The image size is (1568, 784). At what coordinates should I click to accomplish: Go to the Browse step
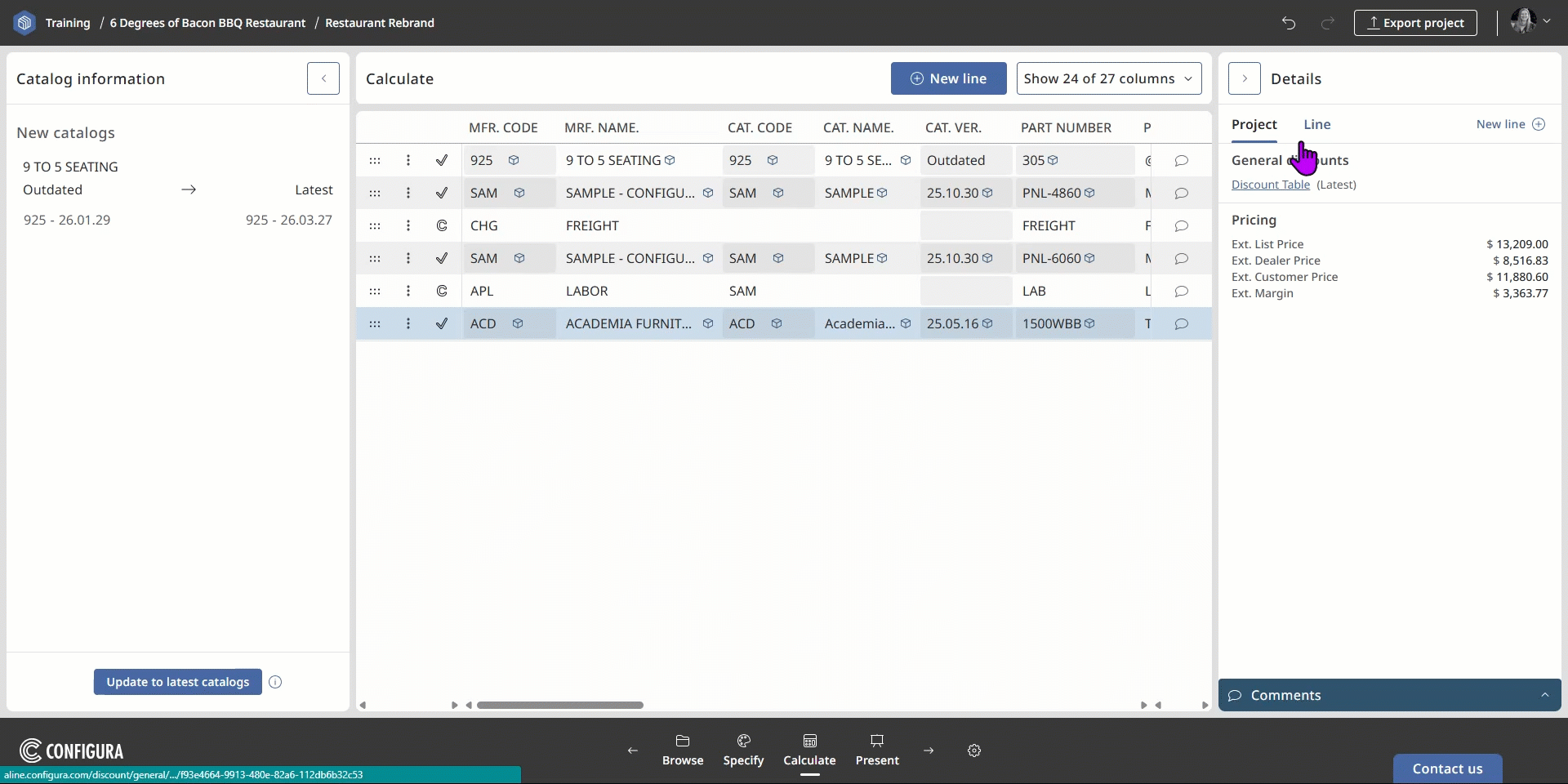pyautogui.click(x=683, y=751)
